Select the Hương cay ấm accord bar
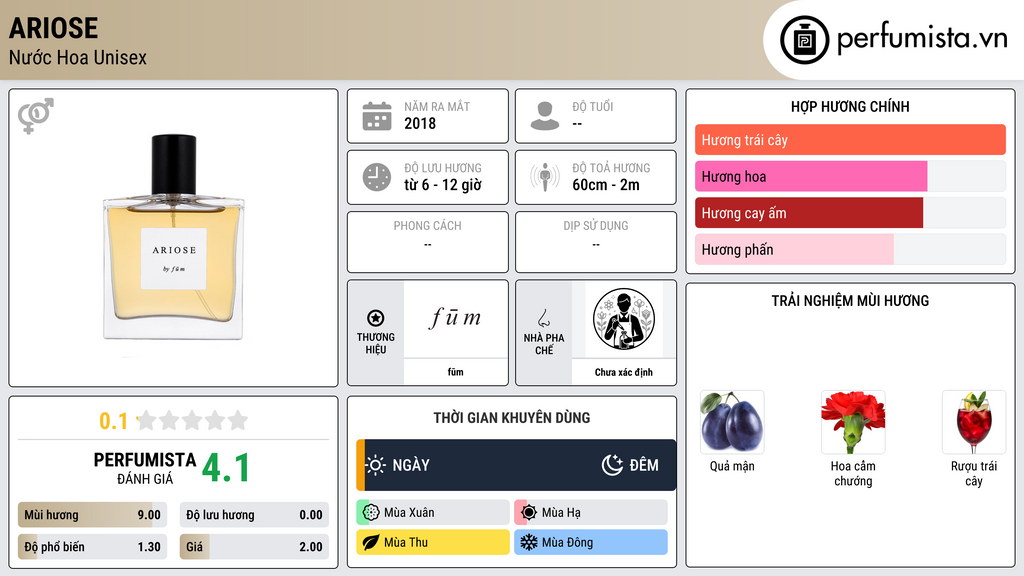This screenshot has height=576, width=1024. click(850, 213)
